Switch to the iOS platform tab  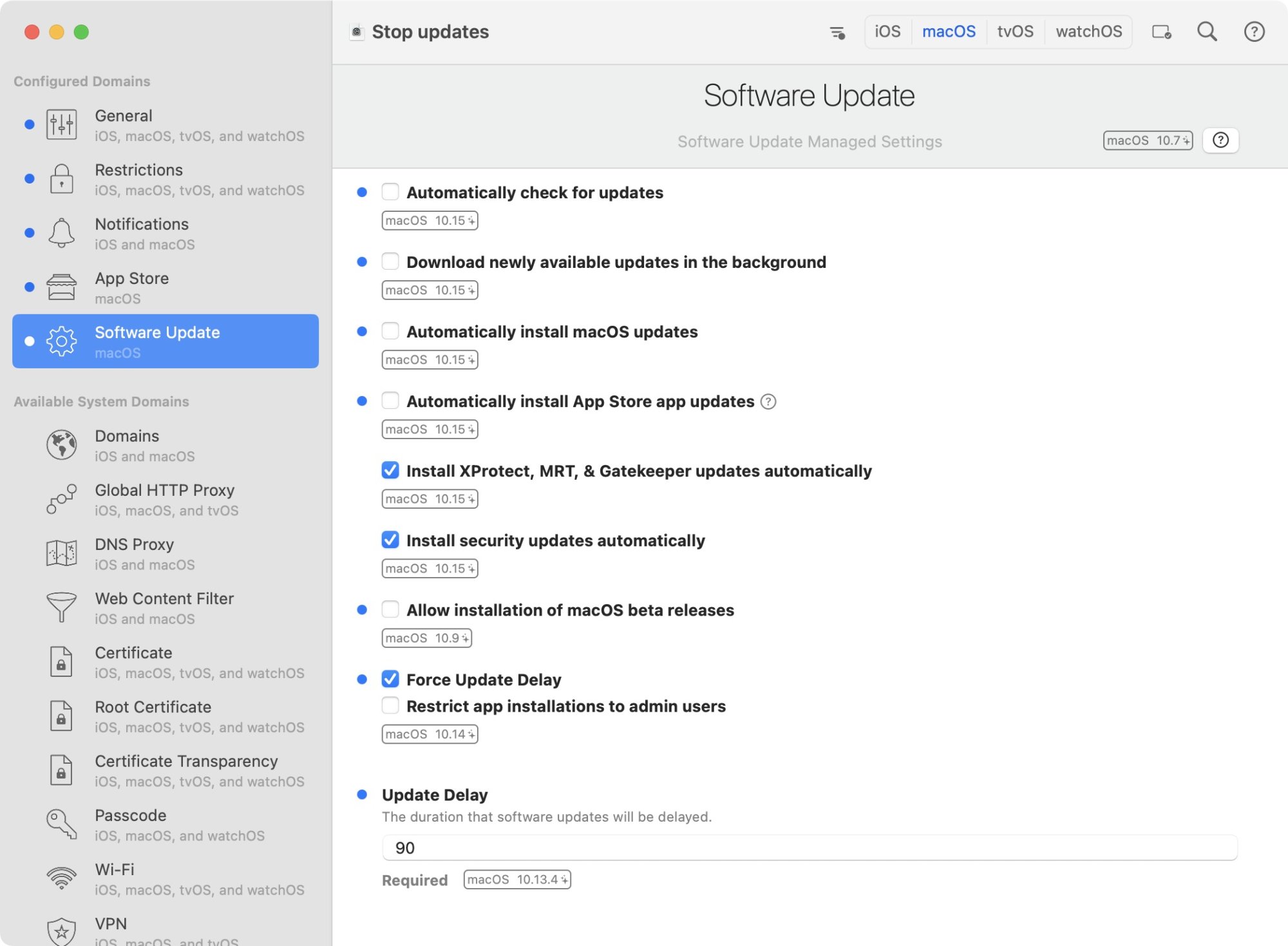click(x=887, y=32)
